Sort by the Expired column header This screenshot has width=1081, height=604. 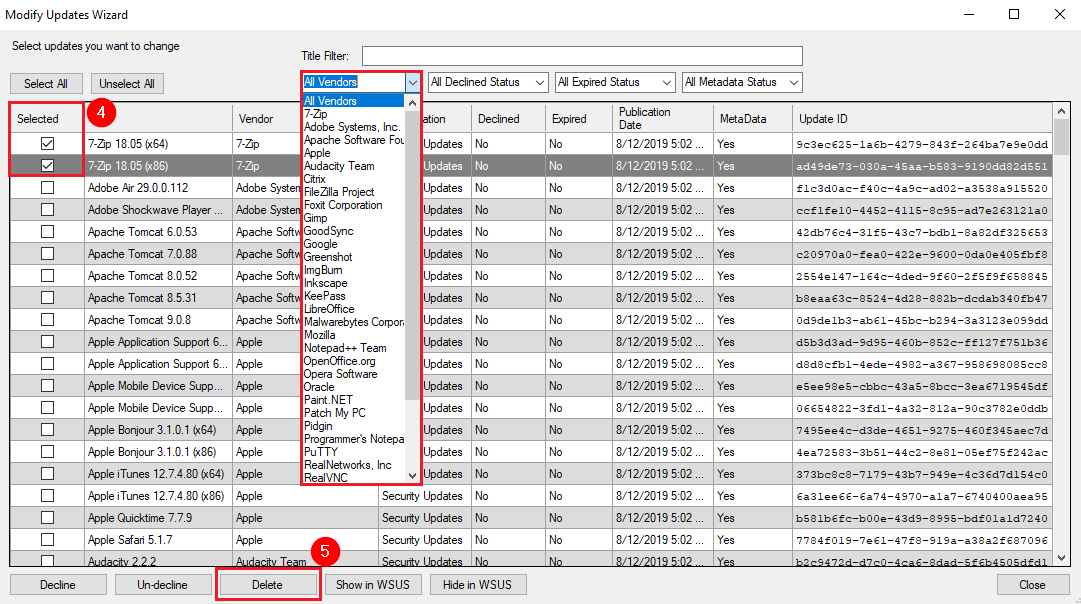coord(578,119)
